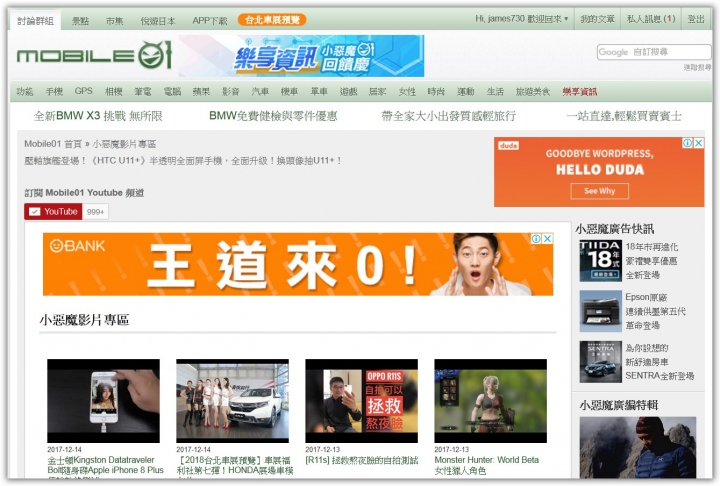Open the 討論群組 tab
Image resolution: width=720 pixels, height=486 pixels.
coord(36,21)
